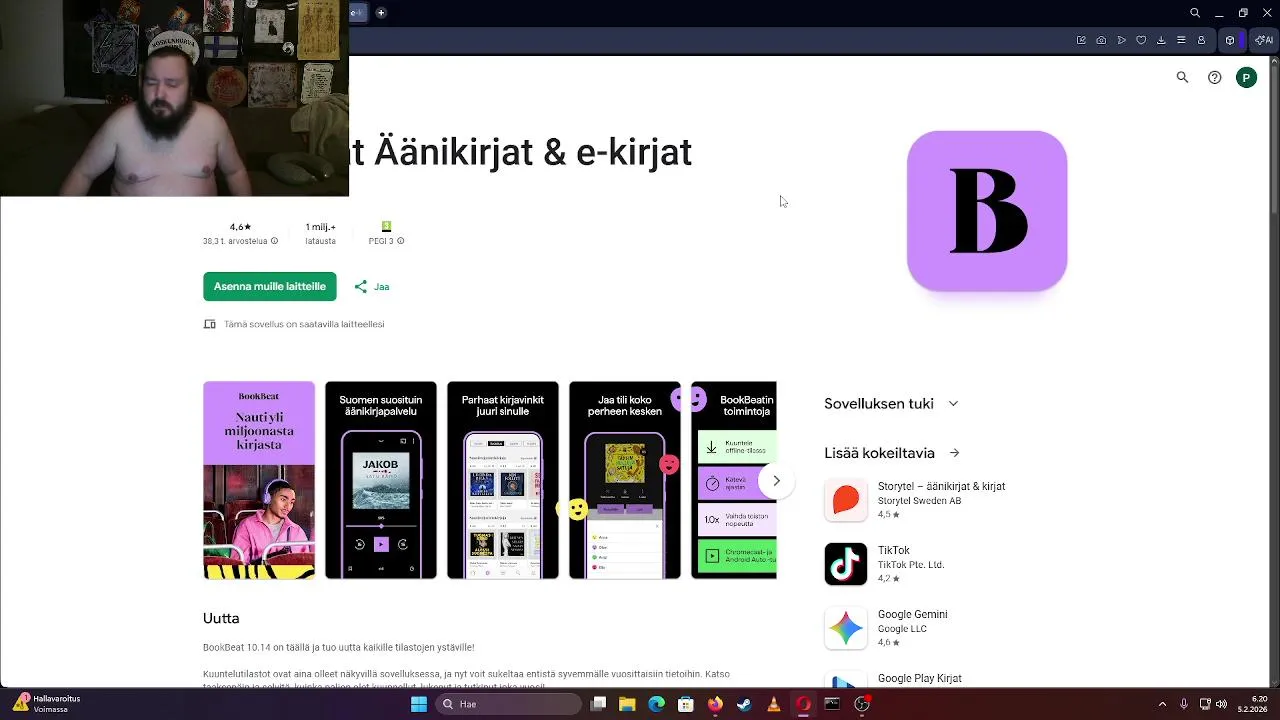
Task: Open the Jaa tili koko perheen kesken screenshot
Action: 625,480
